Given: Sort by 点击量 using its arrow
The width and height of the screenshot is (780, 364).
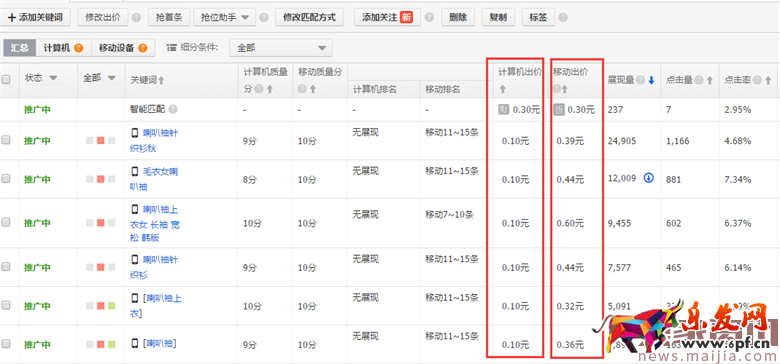Looking at the screenshot, I should click(710, 80).
